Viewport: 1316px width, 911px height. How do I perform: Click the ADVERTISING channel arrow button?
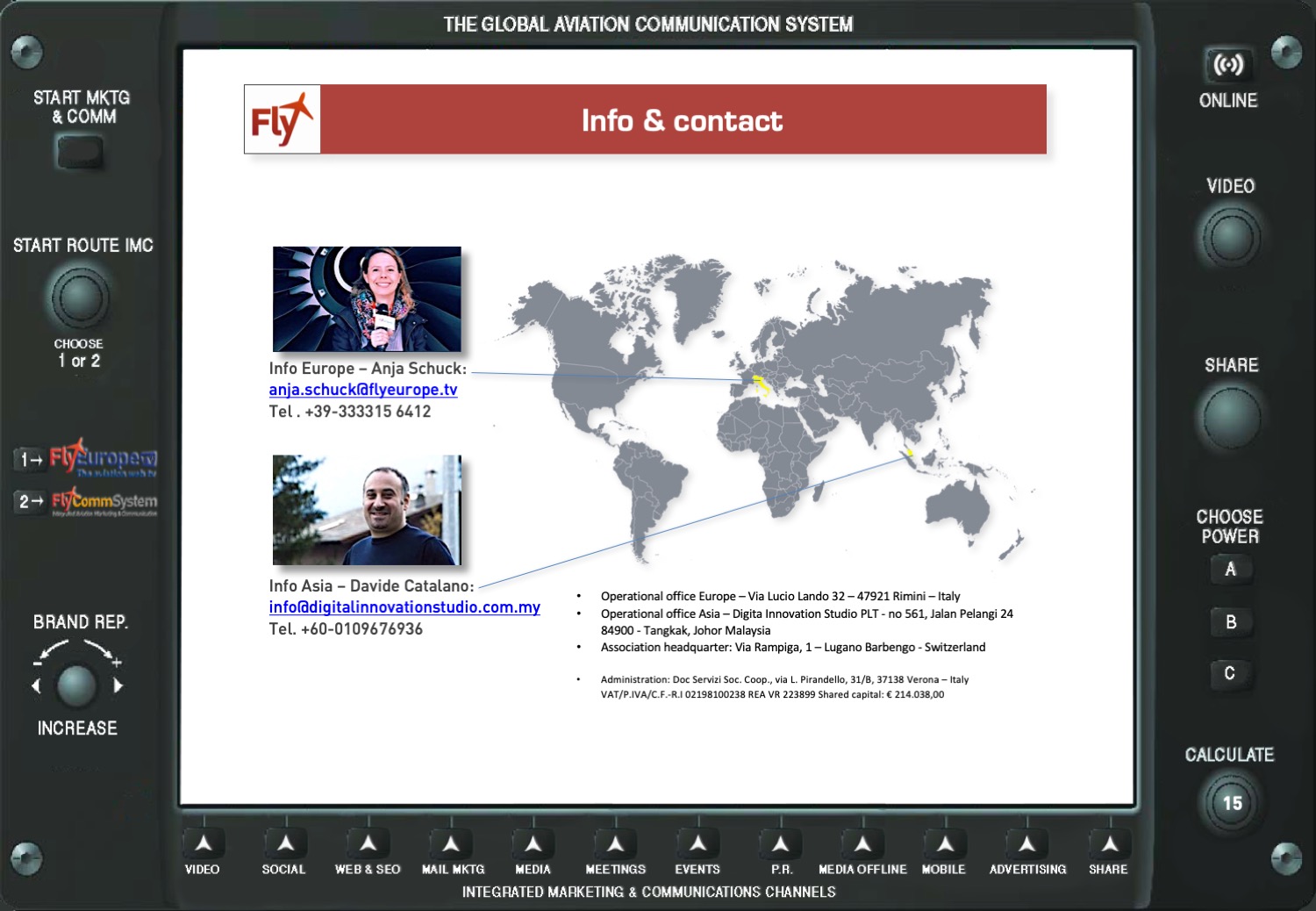click(x=1026, y=843)
